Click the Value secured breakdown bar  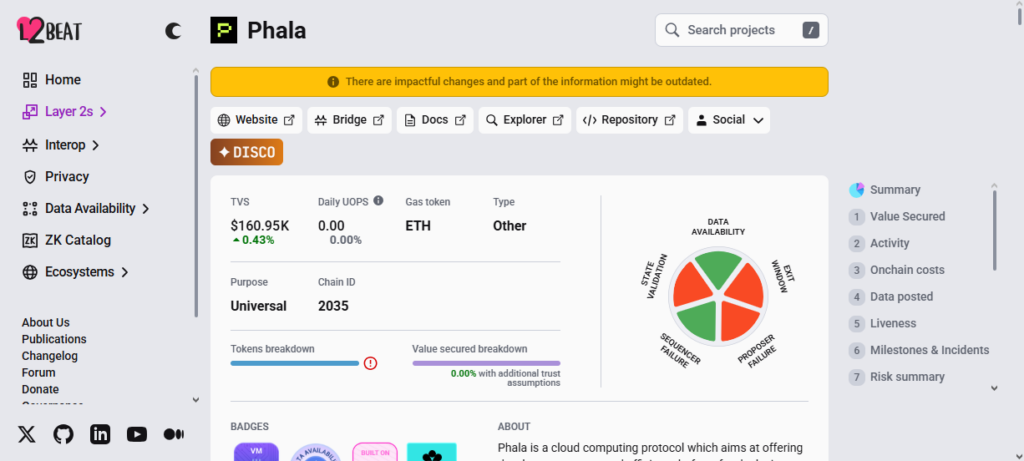coord(486,363)
